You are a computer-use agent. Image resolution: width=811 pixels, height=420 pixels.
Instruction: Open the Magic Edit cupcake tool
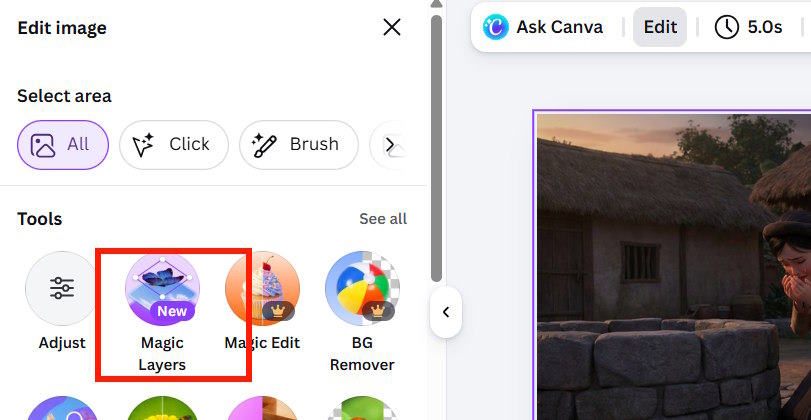[x=262, y=289]
